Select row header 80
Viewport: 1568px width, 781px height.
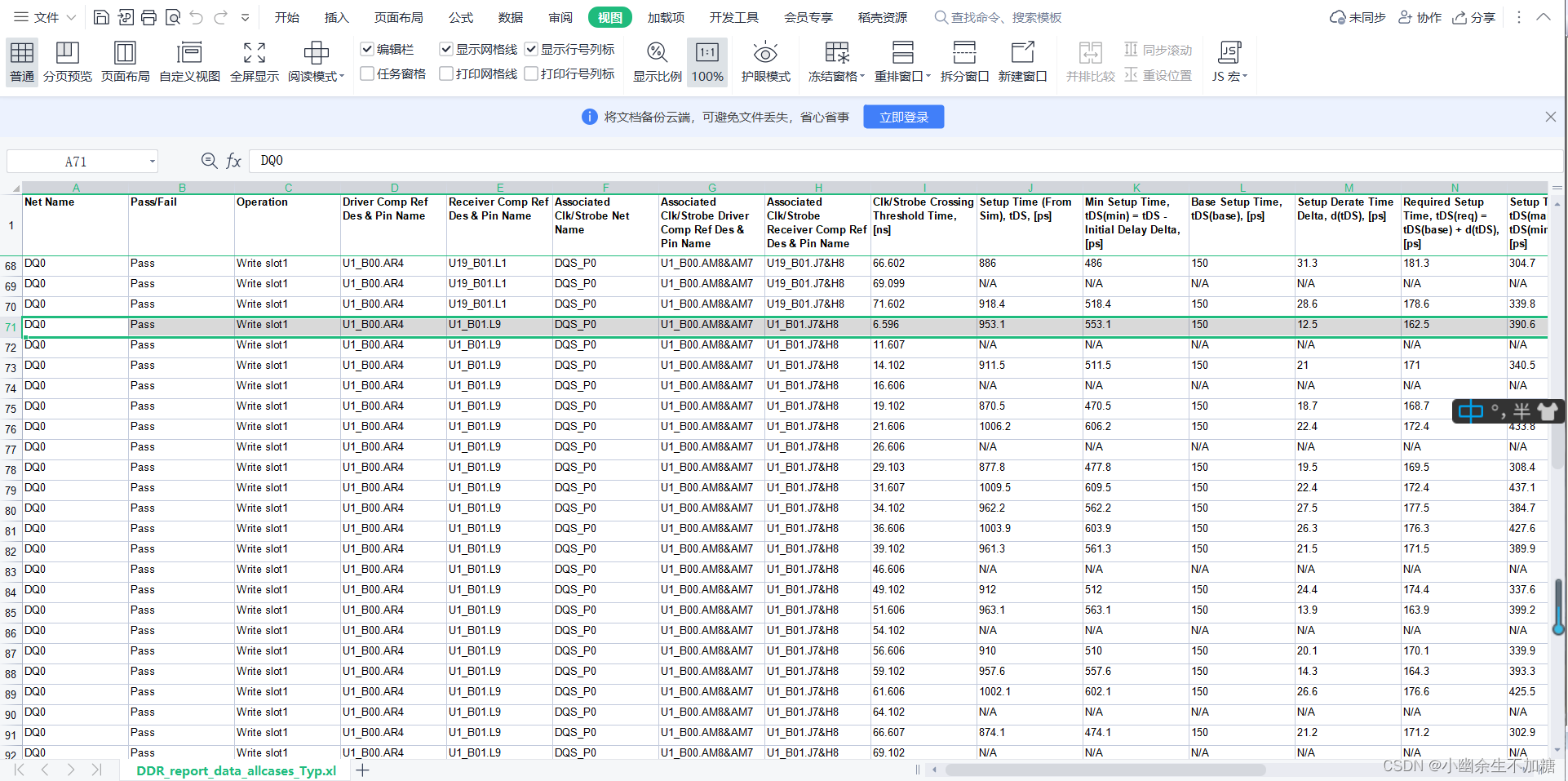coord(11,511)
